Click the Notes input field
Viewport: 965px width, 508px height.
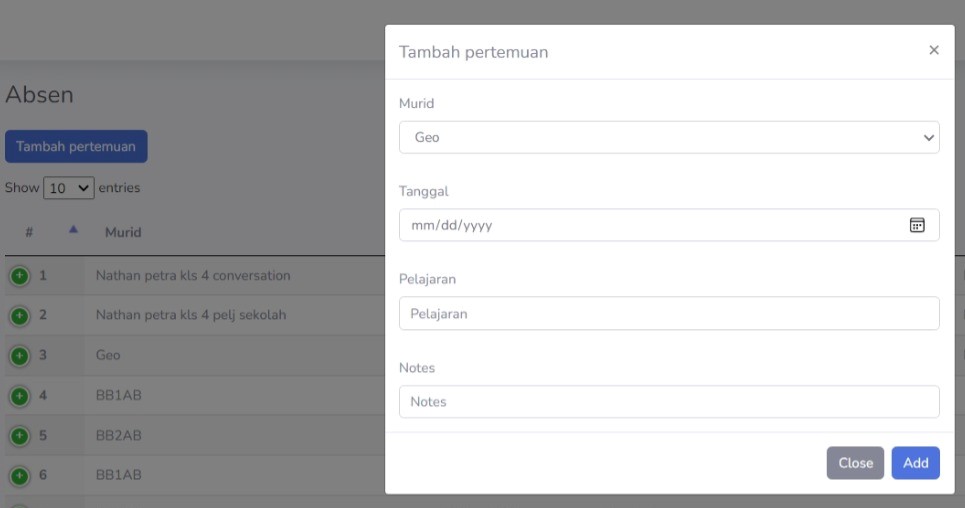(x=668, y=402)
